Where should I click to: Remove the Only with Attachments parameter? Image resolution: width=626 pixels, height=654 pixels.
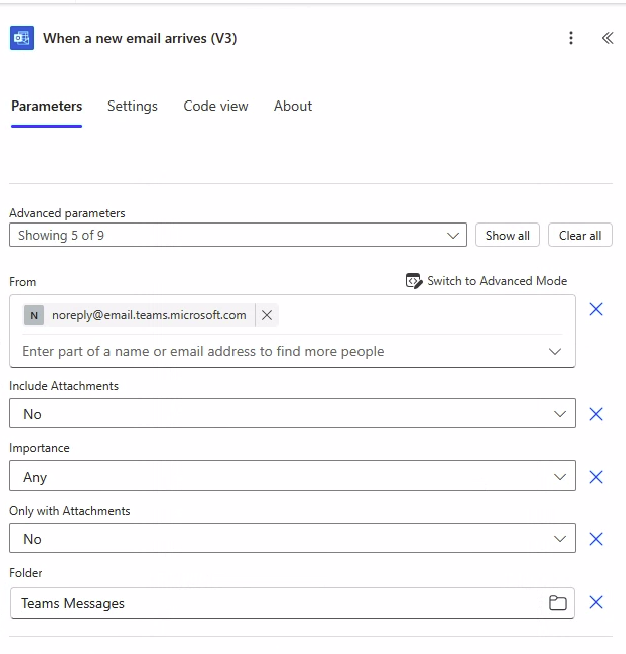596,539
